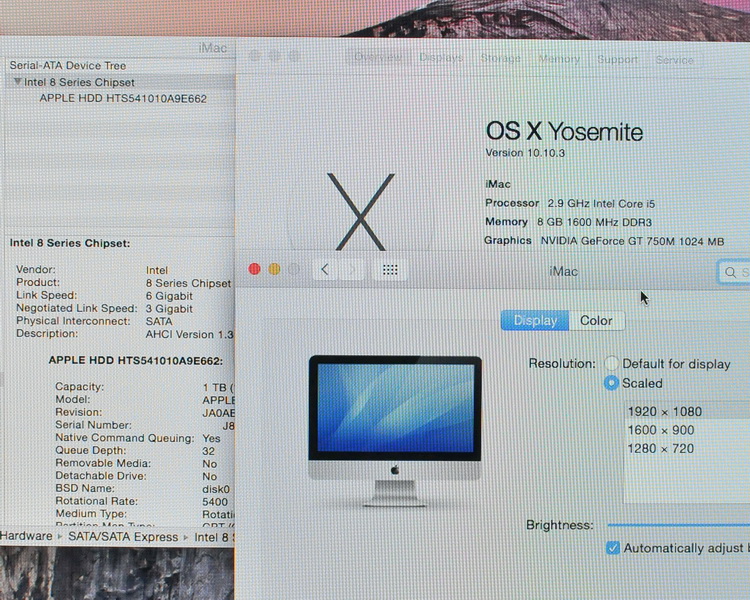Collapse the Intel 8 Series Chipset tree

tap(17, 82)
